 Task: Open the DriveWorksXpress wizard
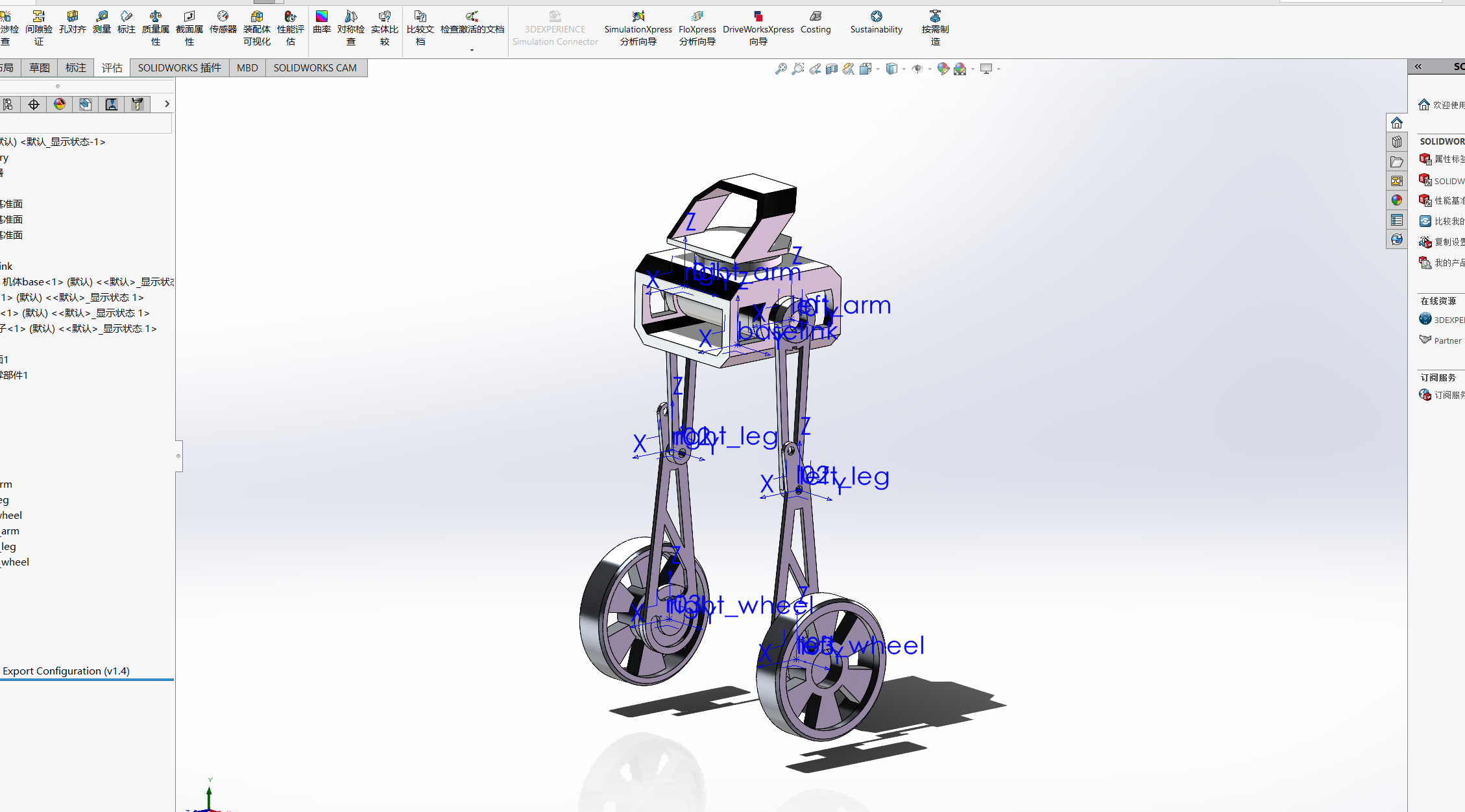(758, 28)
